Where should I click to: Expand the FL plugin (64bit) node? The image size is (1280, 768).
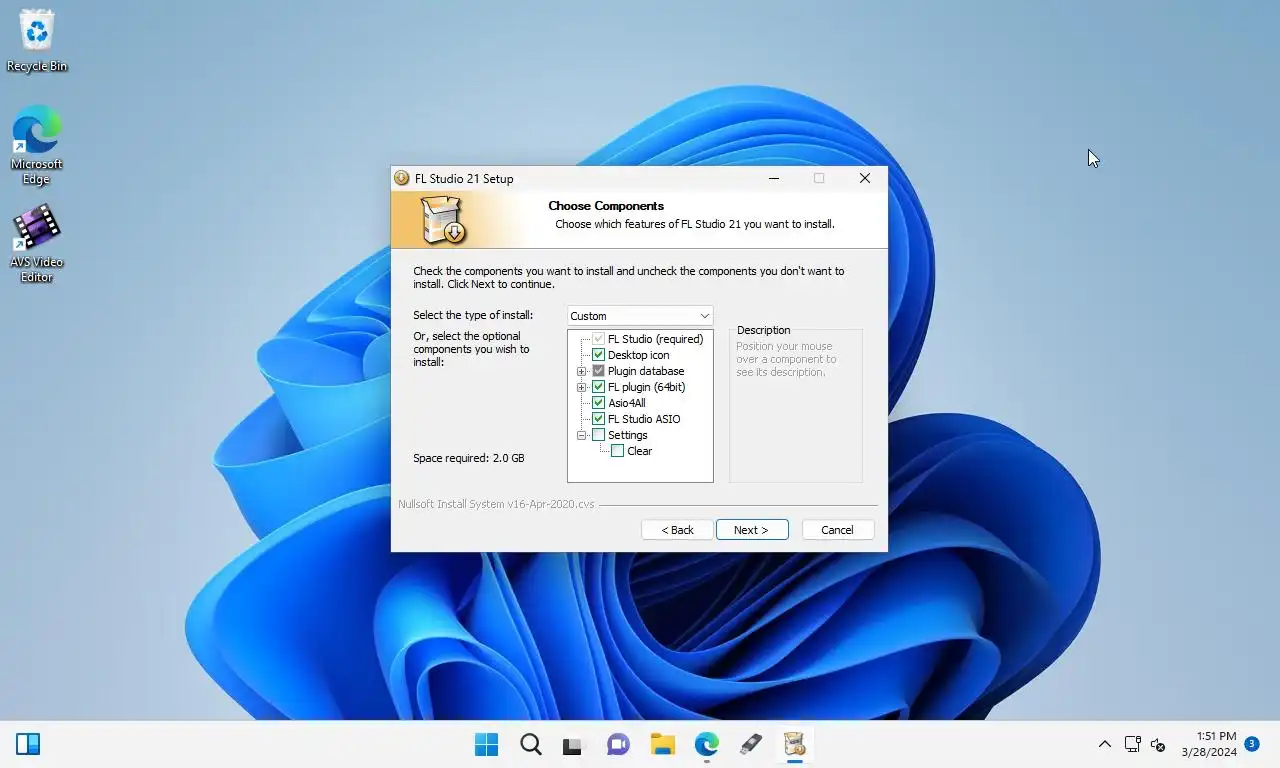point(581,387)
